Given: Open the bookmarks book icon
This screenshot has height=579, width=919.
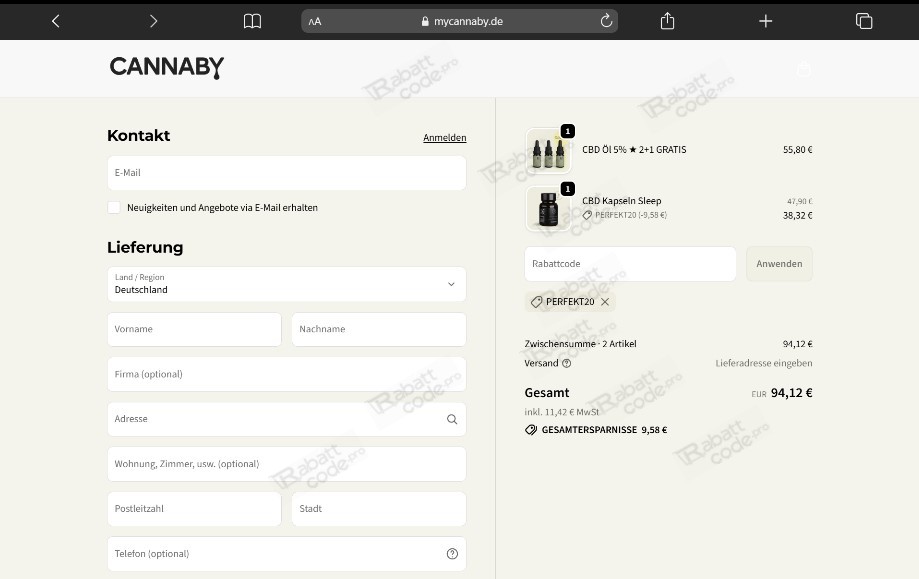Looking at the screenshot, I should 252,21.
